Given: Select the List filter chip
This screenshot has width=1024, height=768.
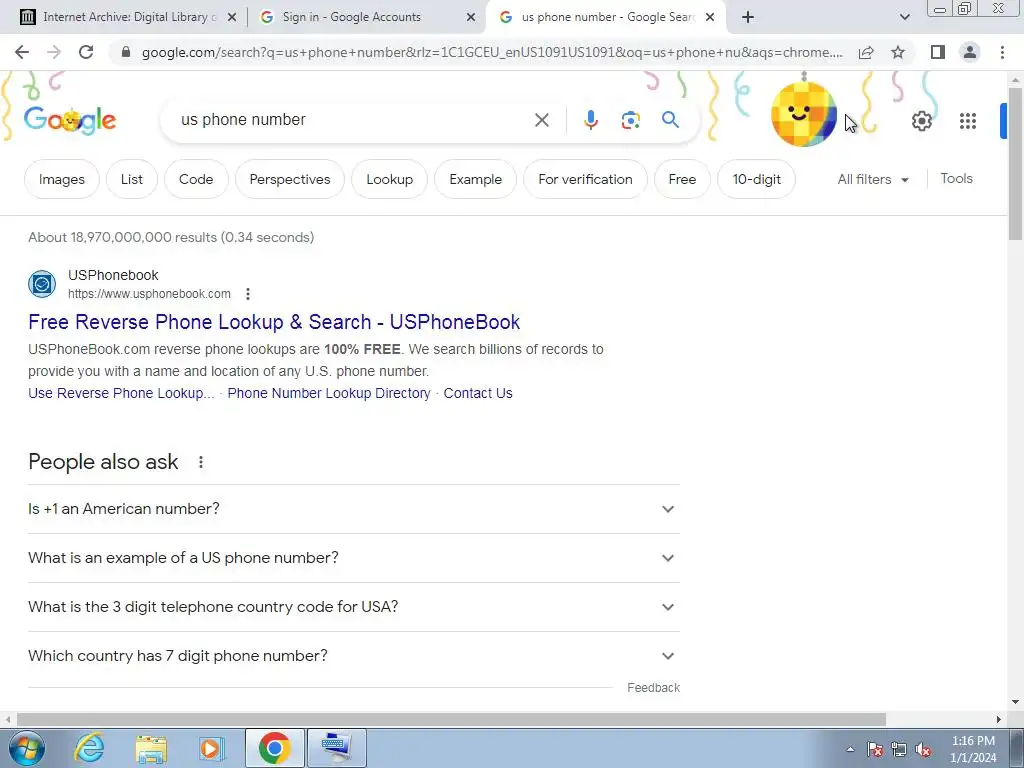Looking at the screenshot, I should [131, 179].
